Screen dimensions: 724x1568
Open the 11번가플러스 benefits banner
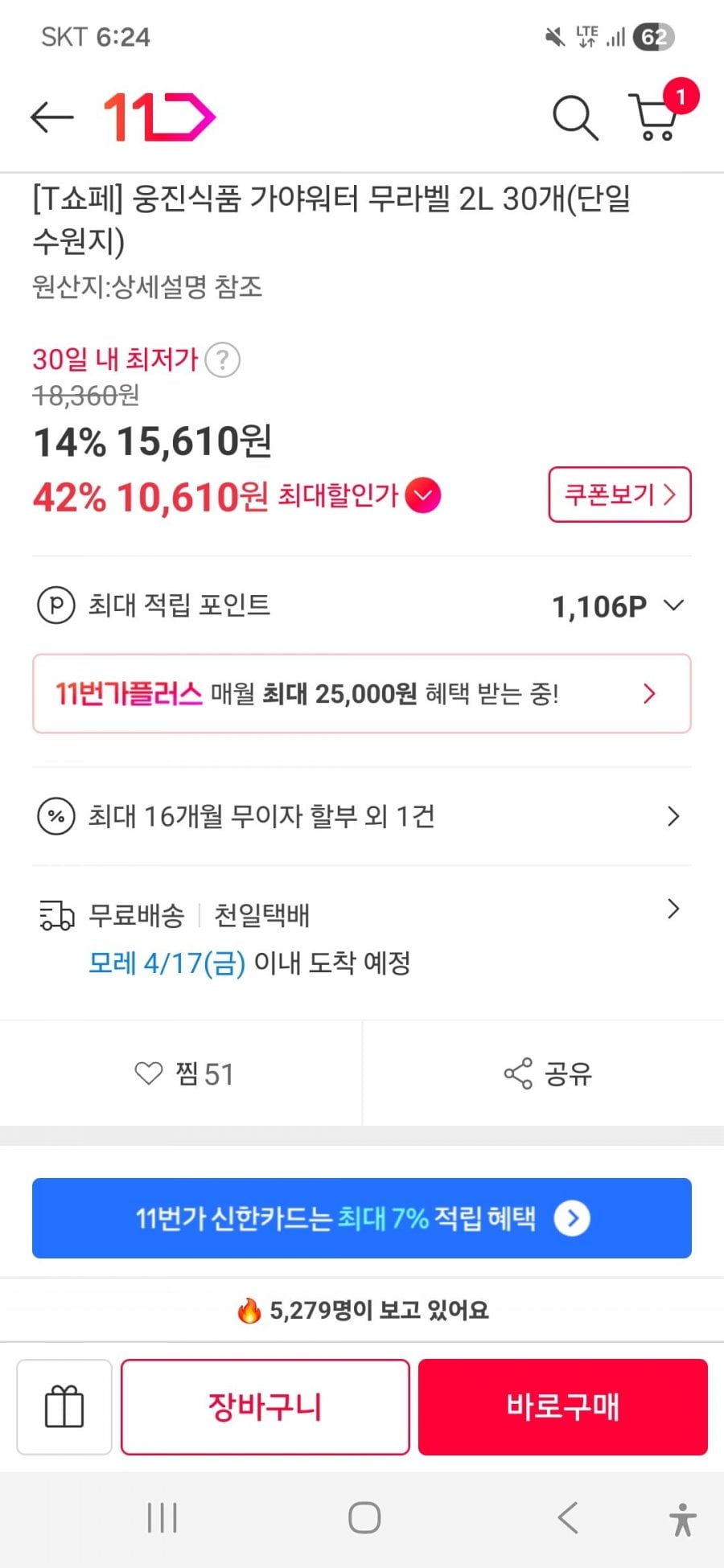[x=361, y=693]
